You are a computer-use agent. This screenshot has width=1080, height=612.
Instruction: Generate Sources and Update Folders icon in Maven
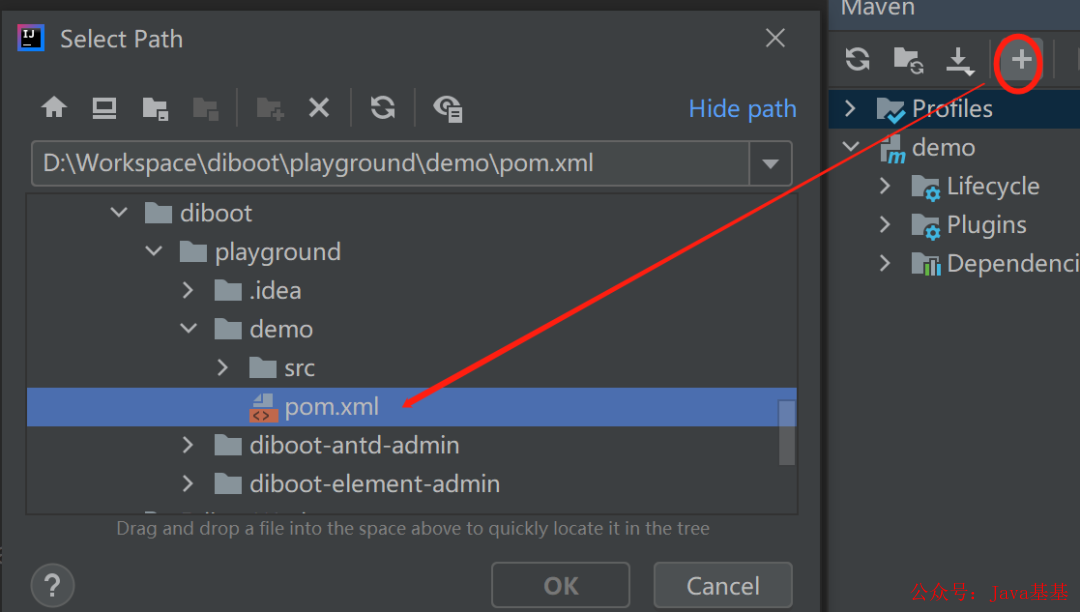click(x=908, y=61)
